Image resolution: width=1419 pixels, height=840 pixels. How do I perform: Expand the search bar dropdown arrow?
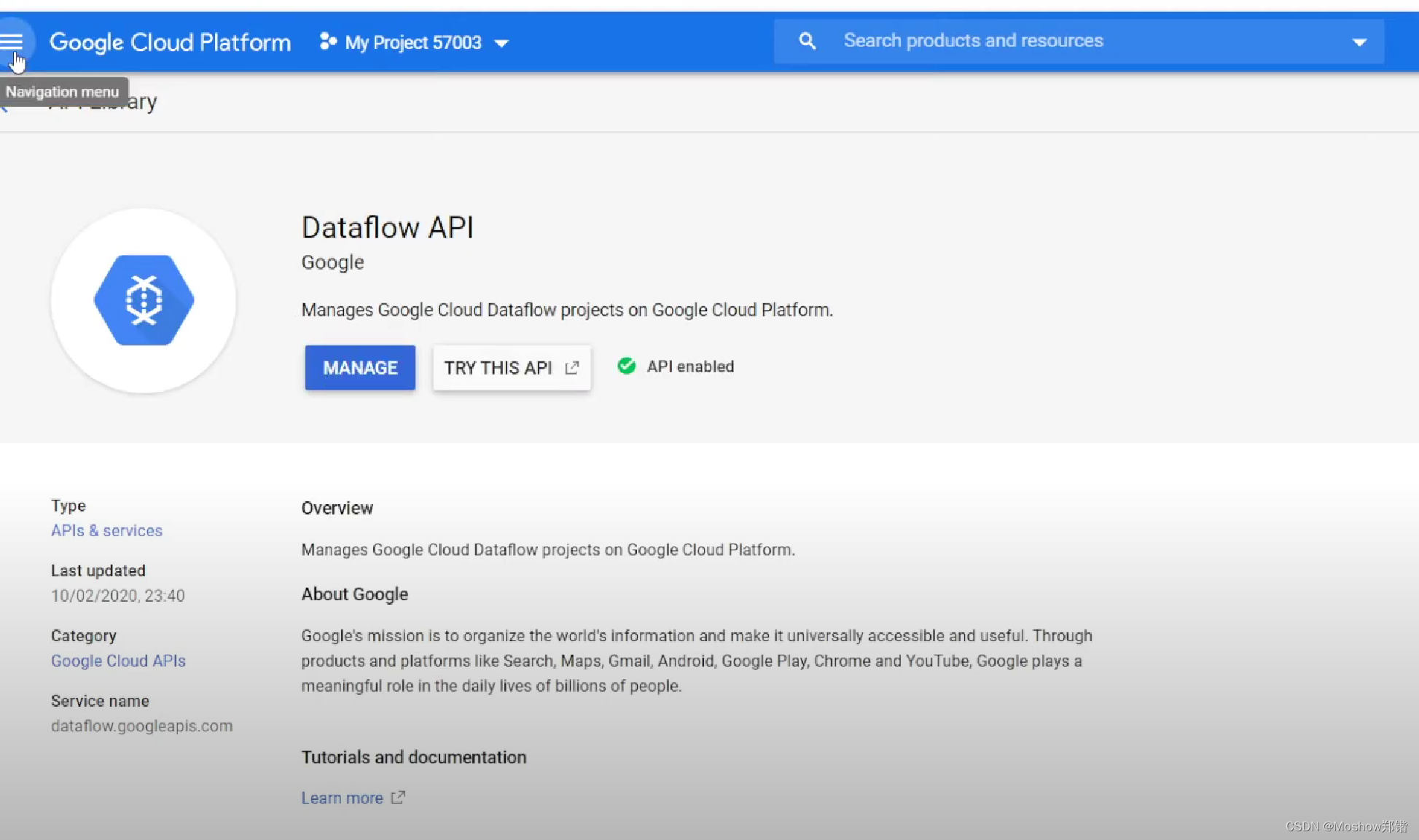[x=1359, y=42]
